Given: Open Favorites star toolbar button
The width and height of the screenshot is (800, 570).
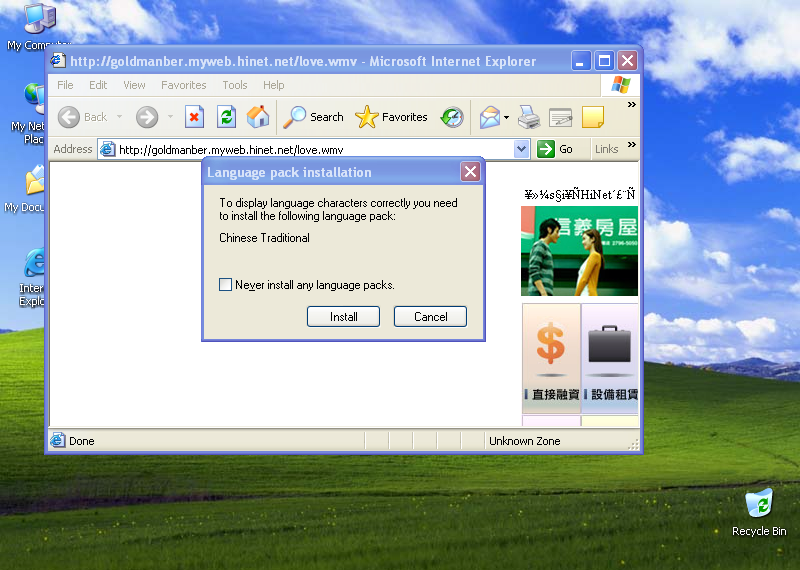Looking at the screenshot, I should (391, 117).
